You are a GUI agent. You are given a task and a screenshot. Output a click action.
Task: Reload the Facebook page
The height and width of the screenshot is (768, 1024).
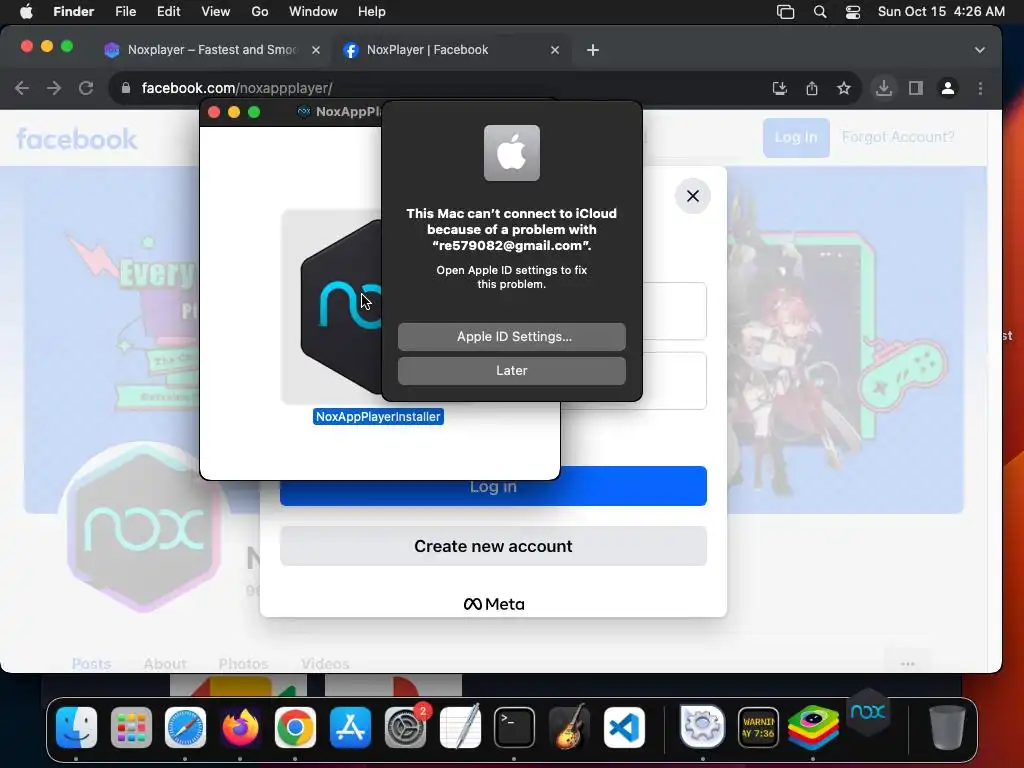(x=86, y=88)
